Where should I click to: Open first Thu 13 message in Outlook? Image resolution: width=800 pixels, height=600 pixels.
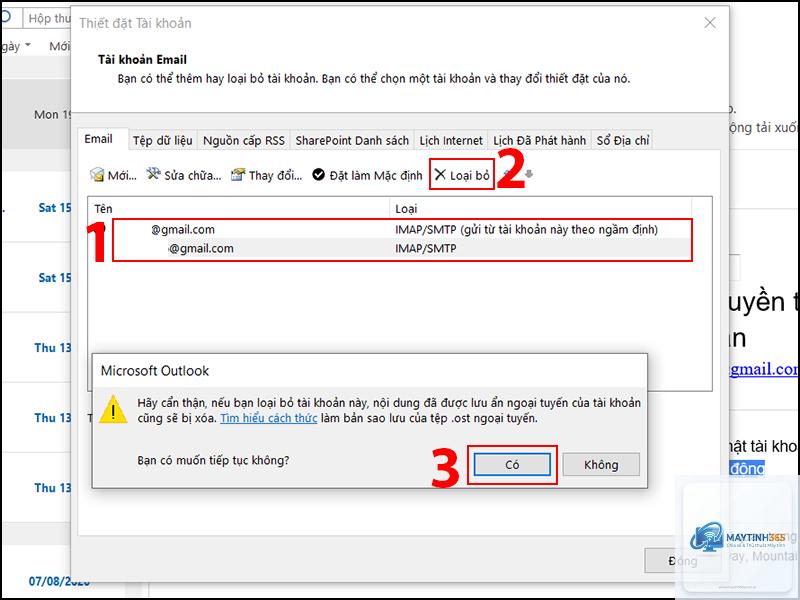pyautogui.click(x=37, y=347)
